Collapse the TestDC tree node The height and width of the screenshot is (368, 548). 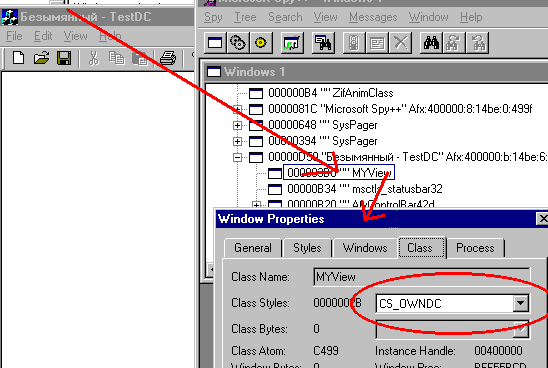coord(237,157)
